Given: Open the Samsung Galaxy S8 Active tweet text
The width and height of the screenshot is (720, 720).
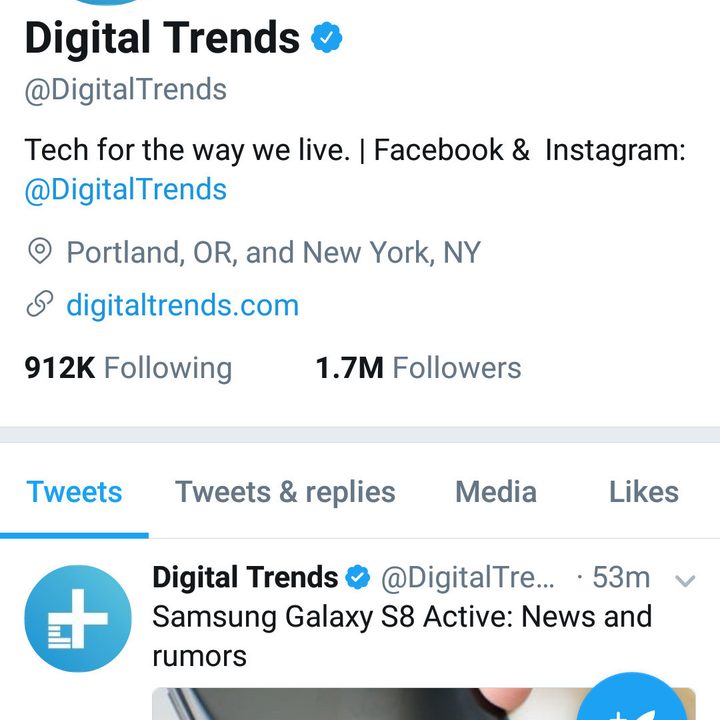Looking at the screenshot, I should coord(402,636).
